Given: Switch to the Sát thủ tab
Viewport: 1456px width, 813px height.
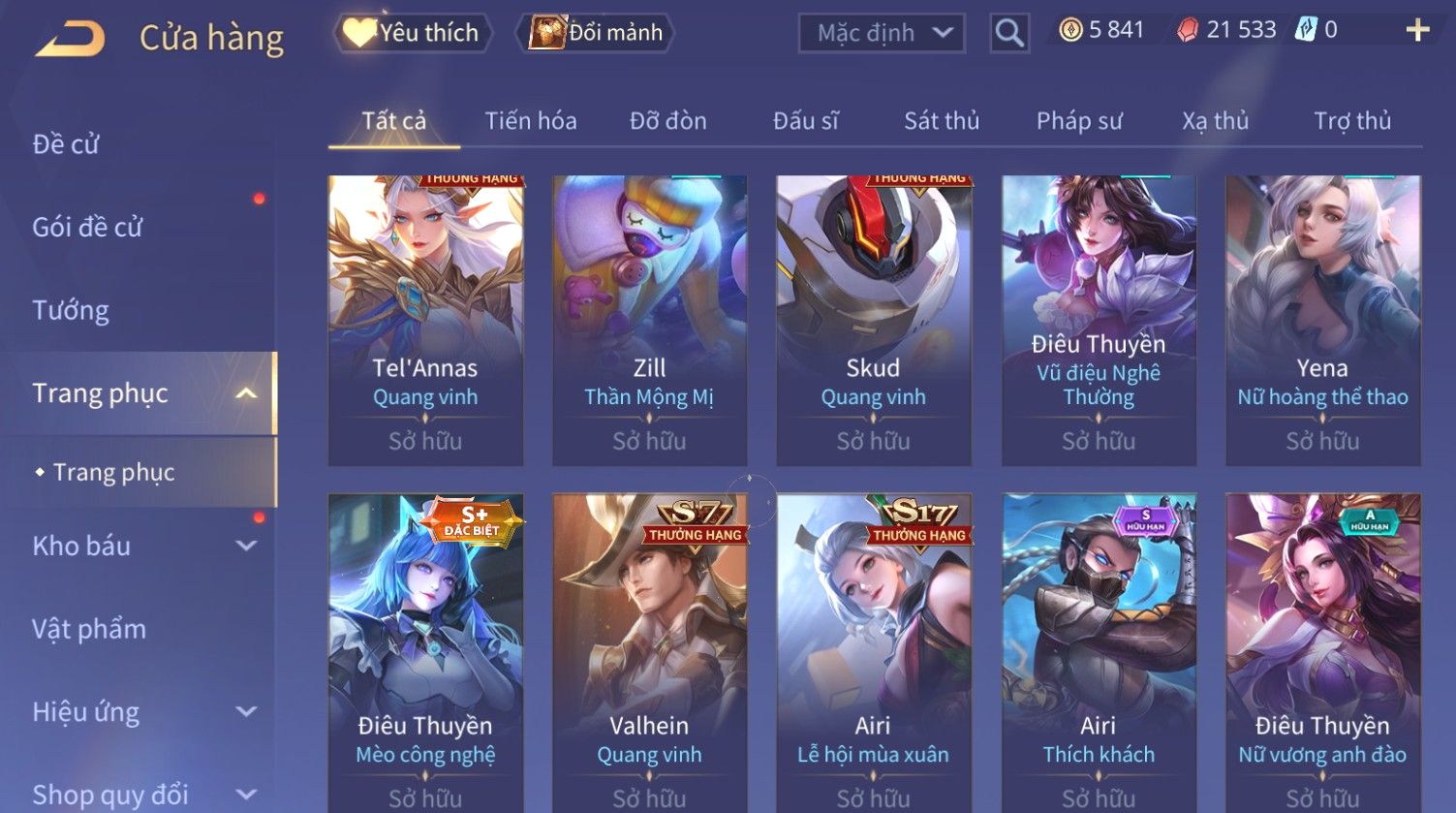Looking at the screenshot, I should tap(942, 121).
